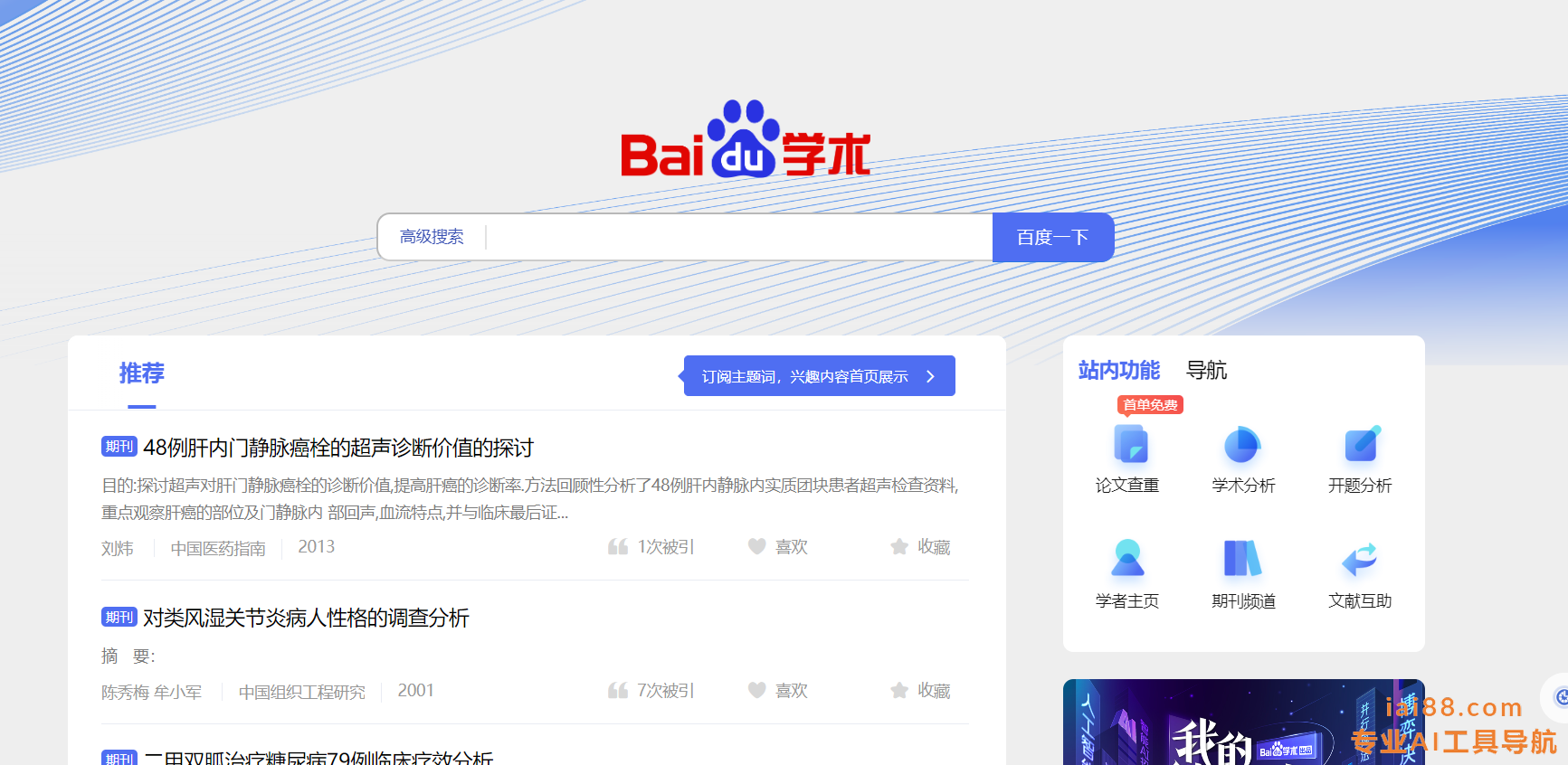Click the 期刊 badge on the 48例肝内门静脉癌栓 article
Screen dimensions: 1568x765
[119, 446]
